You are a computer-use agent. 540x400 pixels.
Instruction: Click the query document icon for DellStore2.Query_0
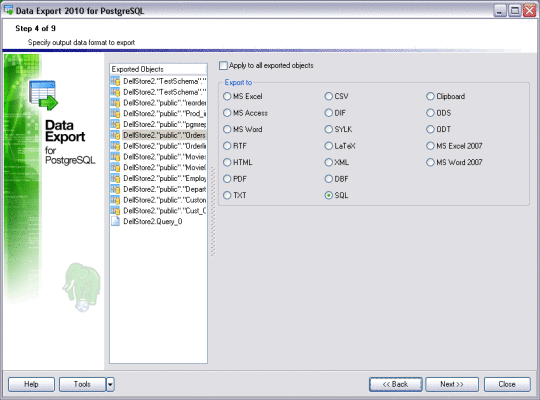pos(115,221)
